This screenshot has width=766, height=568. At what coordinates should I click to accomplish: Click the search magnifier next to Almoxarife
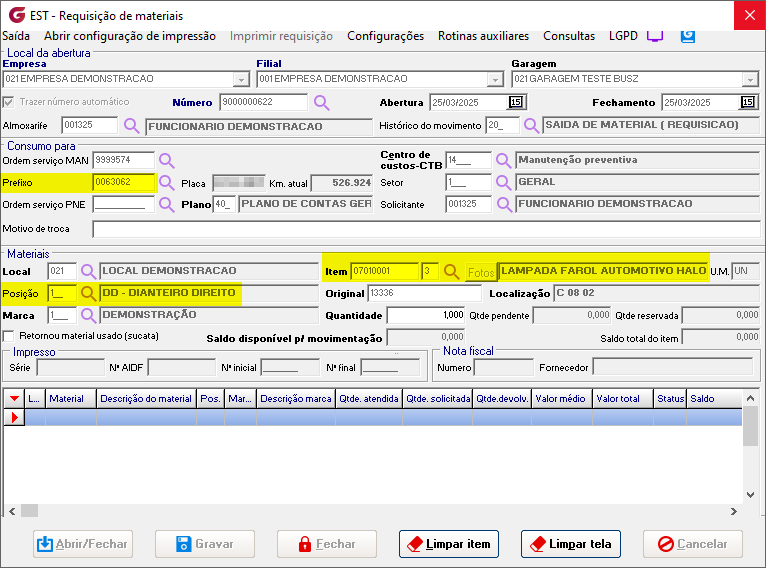[x=131, y=126]
